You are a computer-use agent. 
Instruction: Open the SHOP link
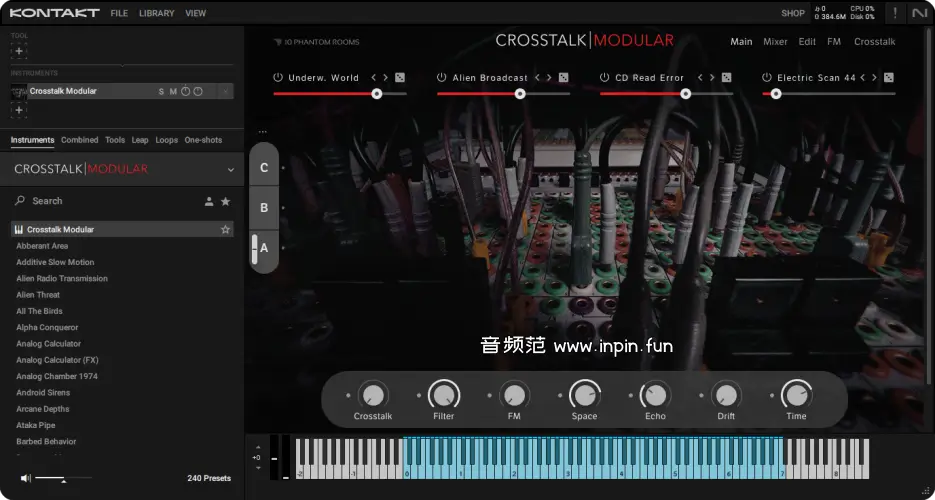793,13
